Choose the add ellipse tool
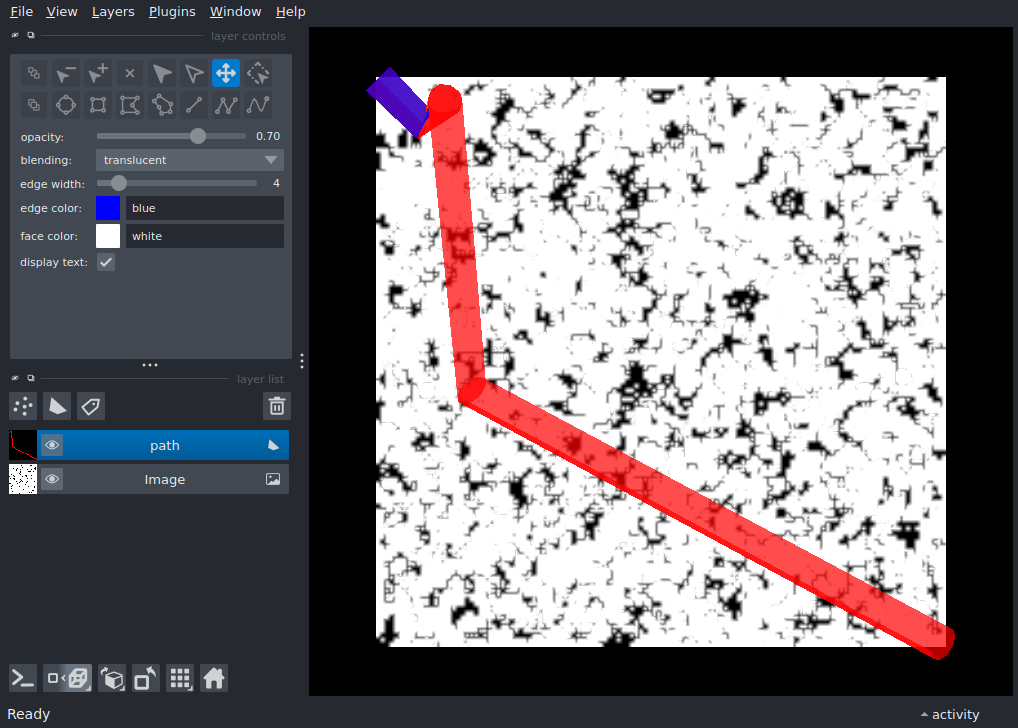The image size is (1018, 728). [x=65, y=104]
